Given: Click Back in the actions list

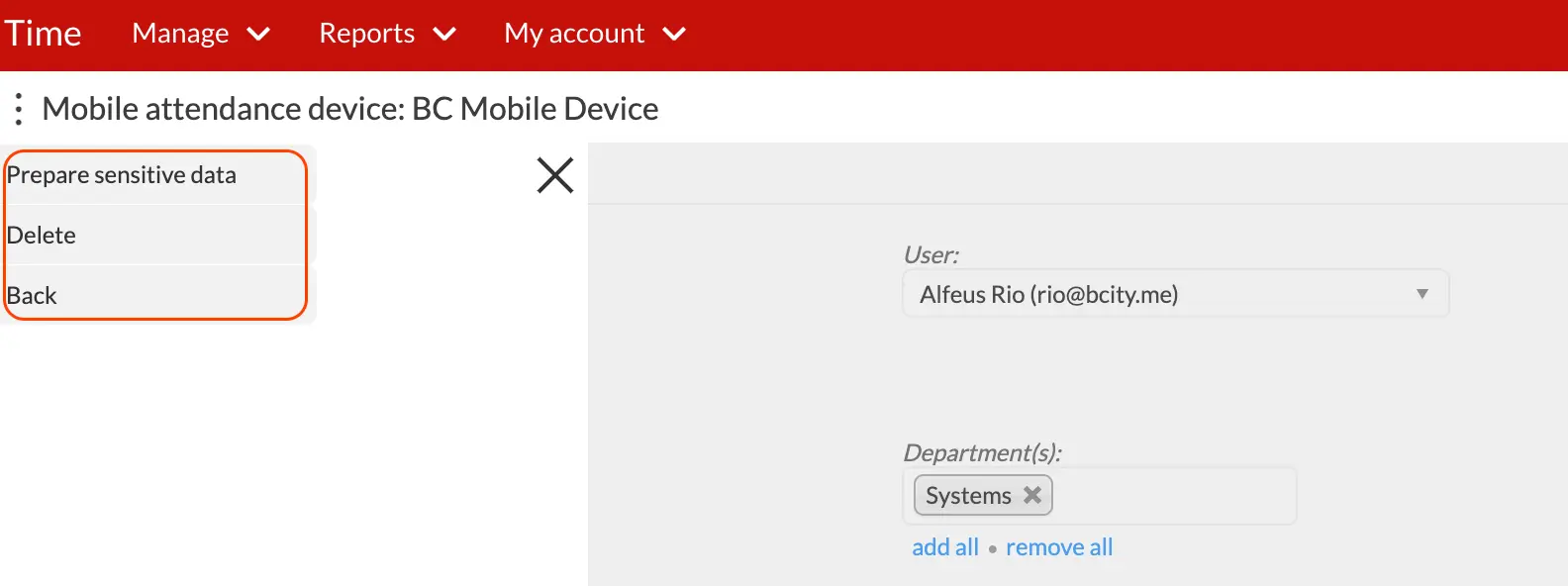Looking at the screenshot, I should pyautogui.click(x=32, y=296).
